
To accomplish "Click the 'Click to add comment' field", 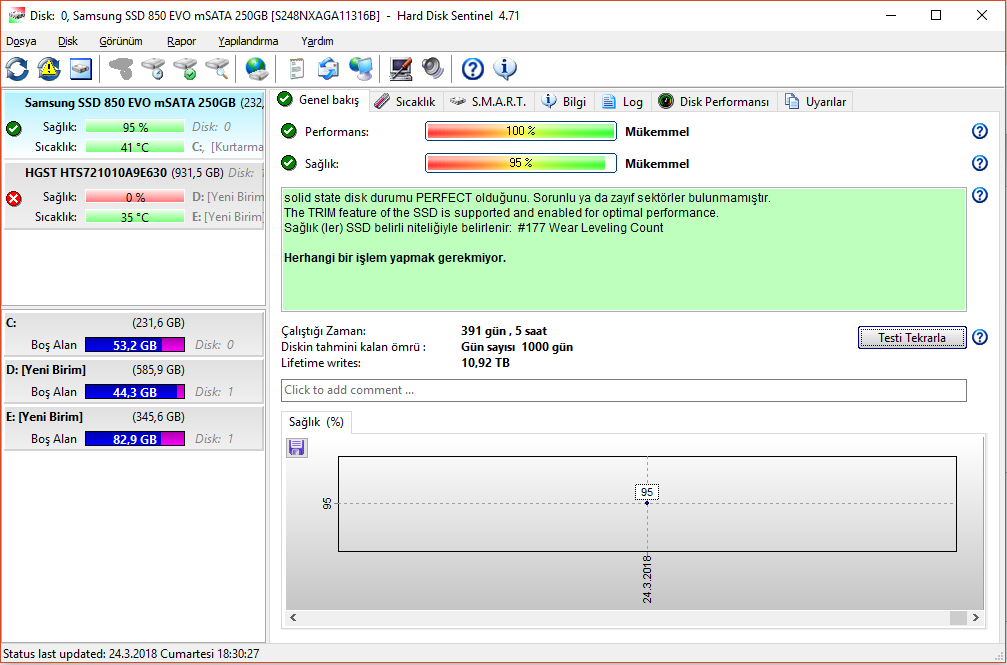I will pyautogui.click(x=624, y=390).
